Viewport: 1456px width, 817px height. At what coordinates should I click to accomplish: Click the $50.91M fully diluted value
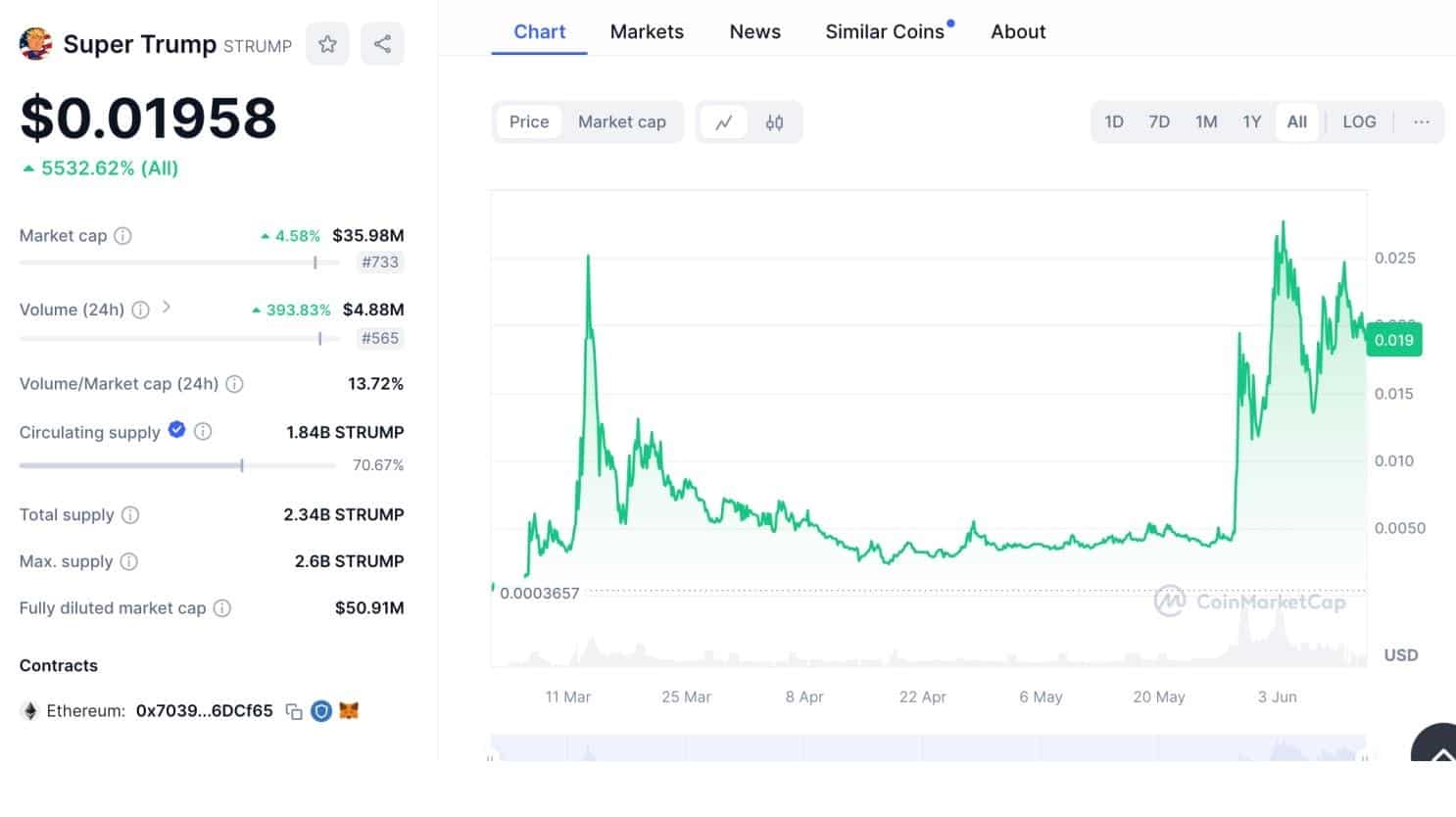point(369,608)
